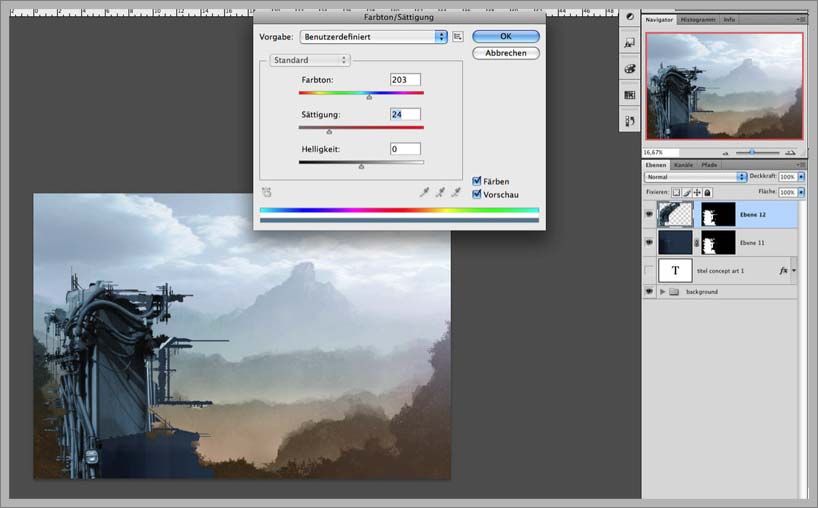This screenshot has height=508, width=818.
Task: Click the Fläche percentage field
Action: [x=787, y=192]
